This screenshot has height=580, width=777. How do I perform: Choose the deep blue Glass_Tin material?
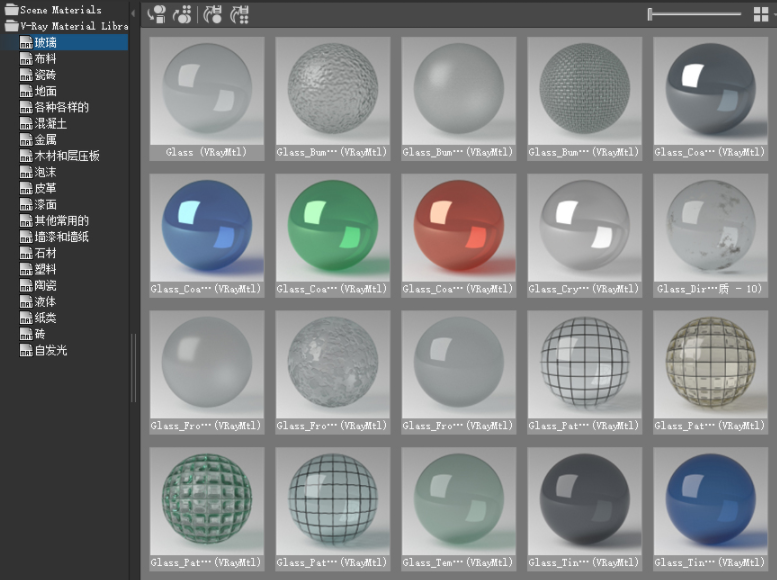(x=710, y=509)
